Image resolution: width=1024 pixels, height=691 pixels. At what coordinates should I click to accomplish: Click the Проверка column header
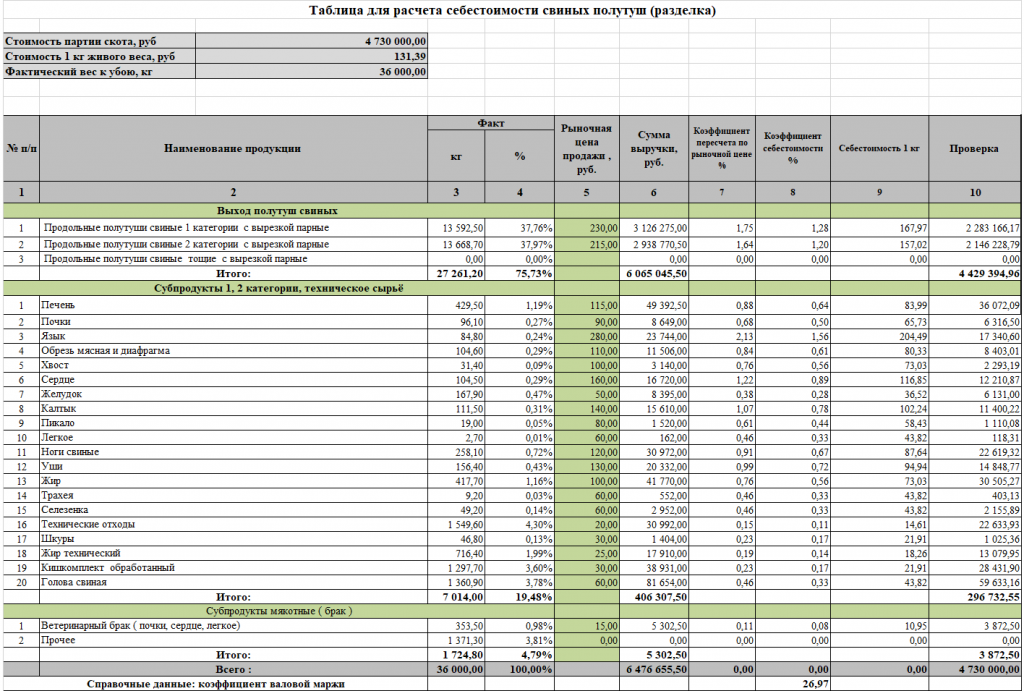tap(974, 148)
